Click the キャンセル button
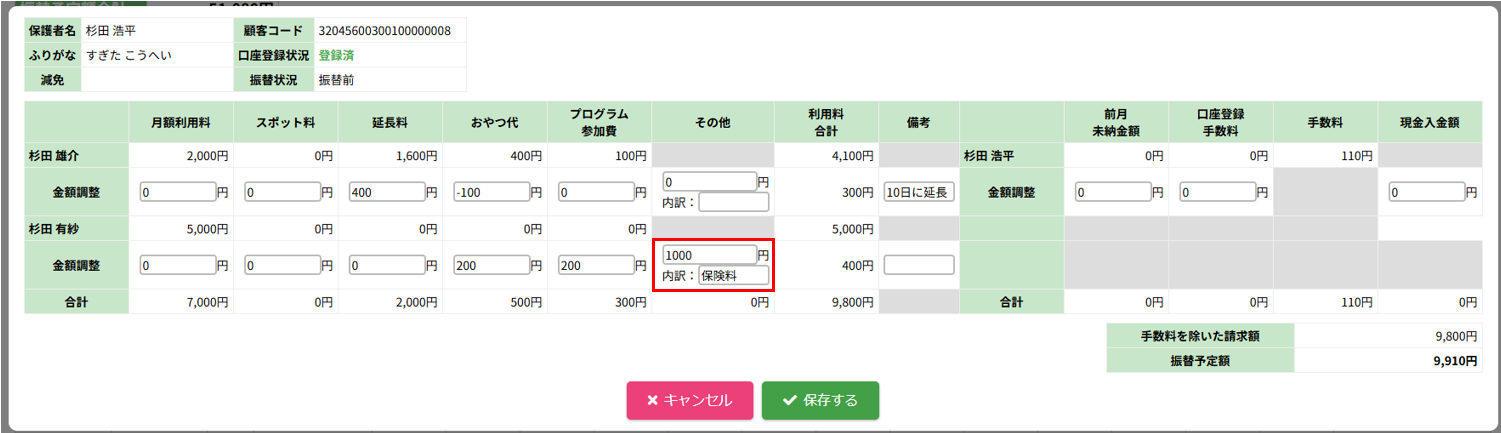1501x433 pixels. (x=689, y=400)
